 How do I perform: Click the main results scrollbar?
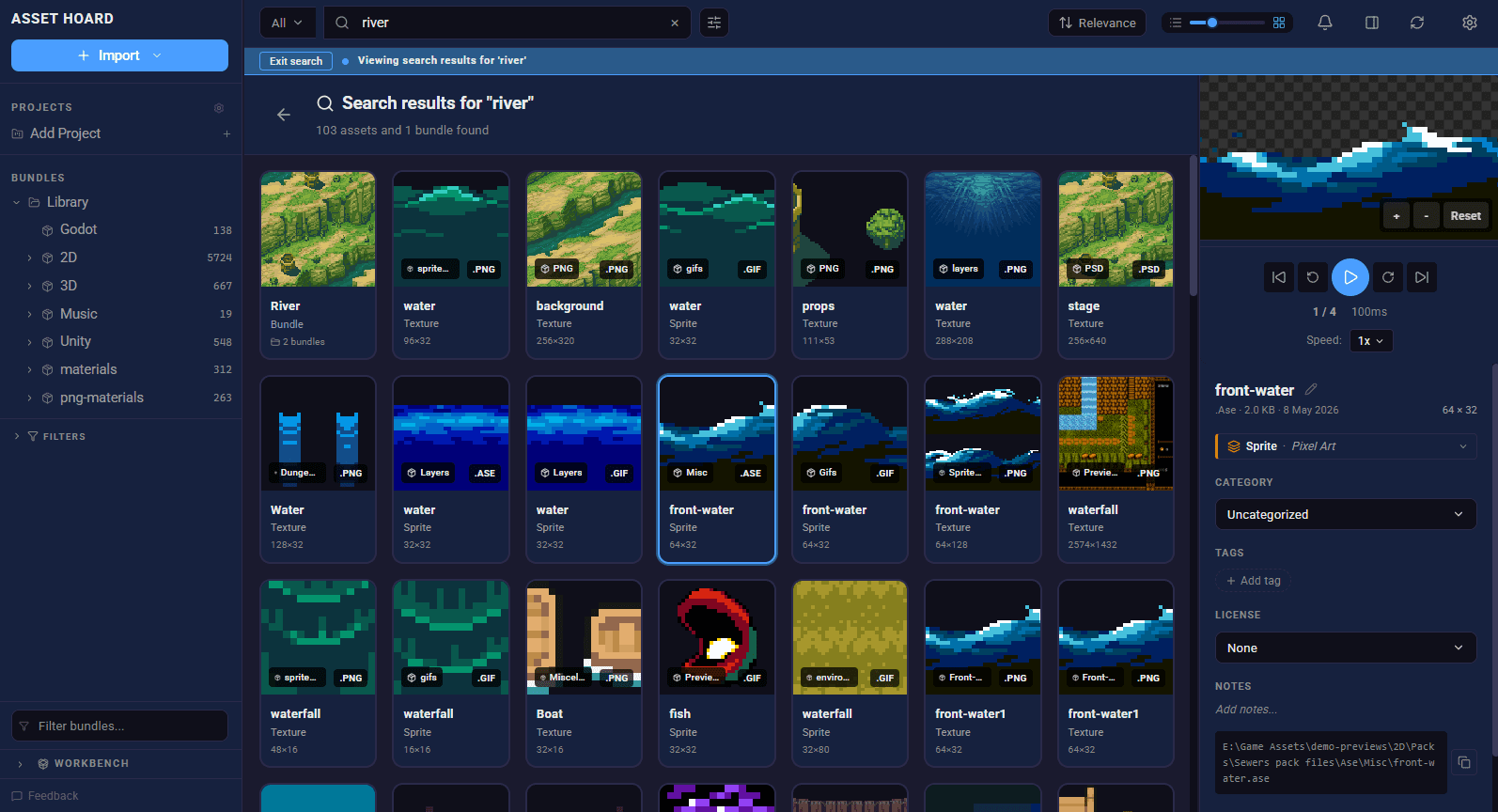[1194, 226]
